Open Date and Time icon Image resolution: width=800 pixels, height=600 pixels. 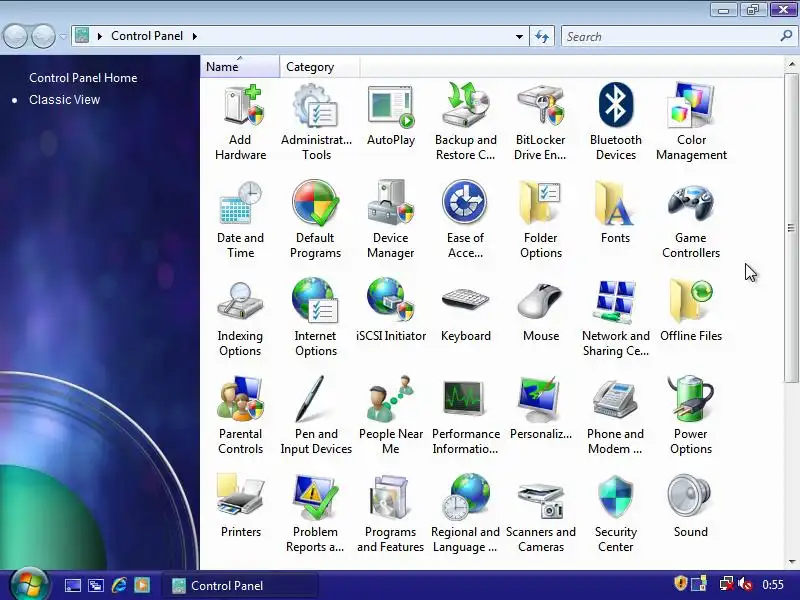coord(240,220)
